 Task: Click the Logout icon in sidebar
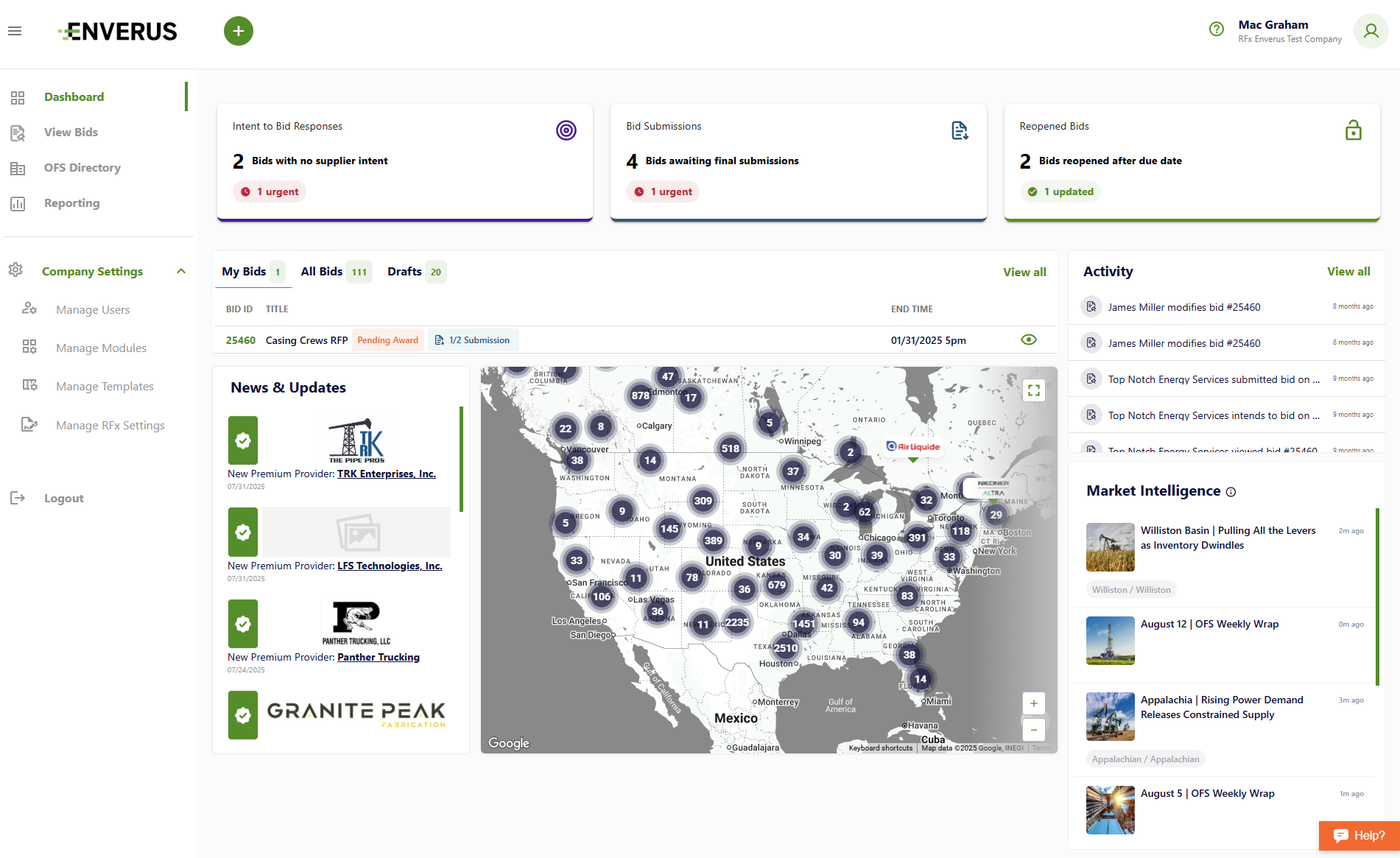tap(18, 499)
